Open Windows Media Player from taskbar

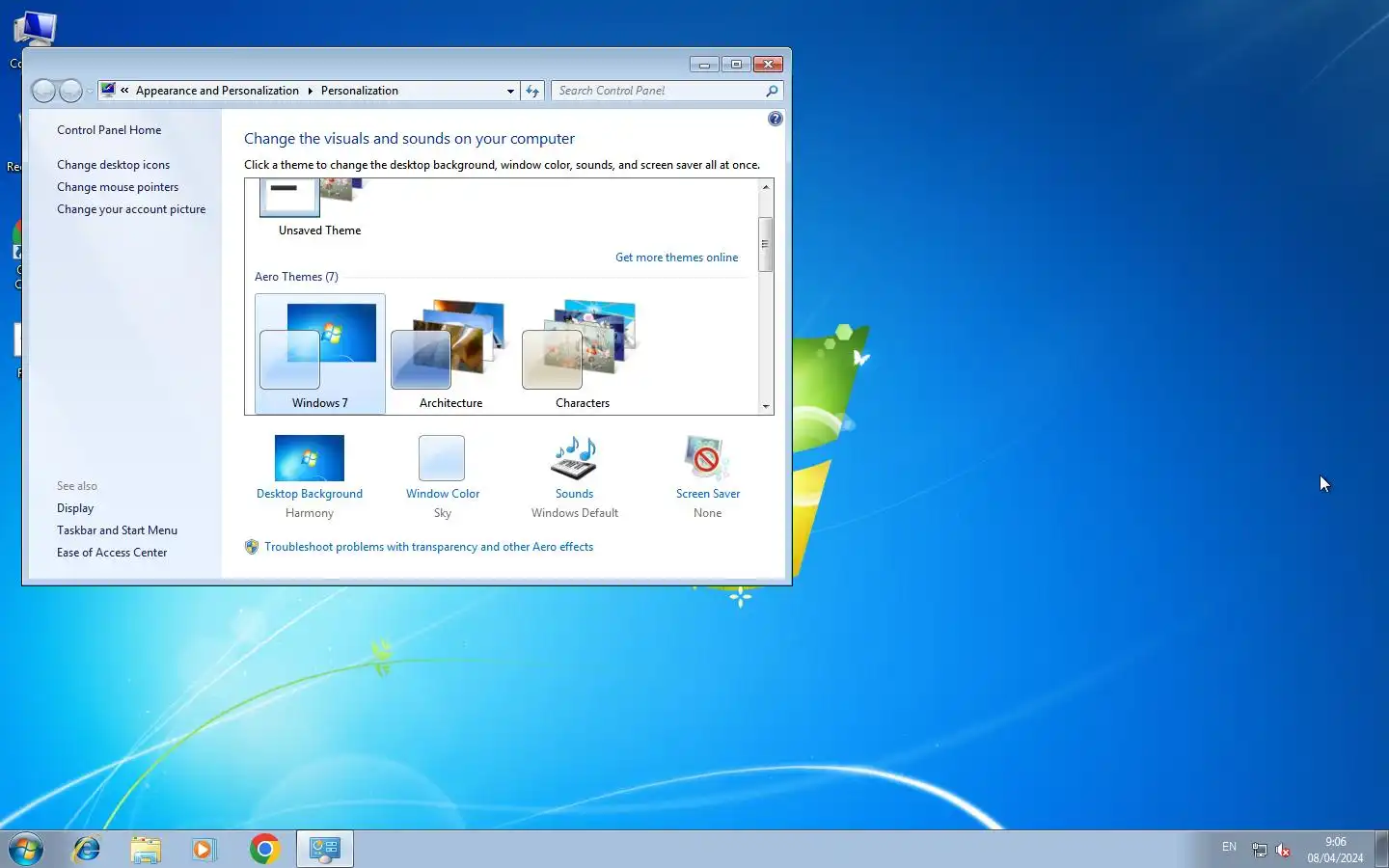point(204,849)
